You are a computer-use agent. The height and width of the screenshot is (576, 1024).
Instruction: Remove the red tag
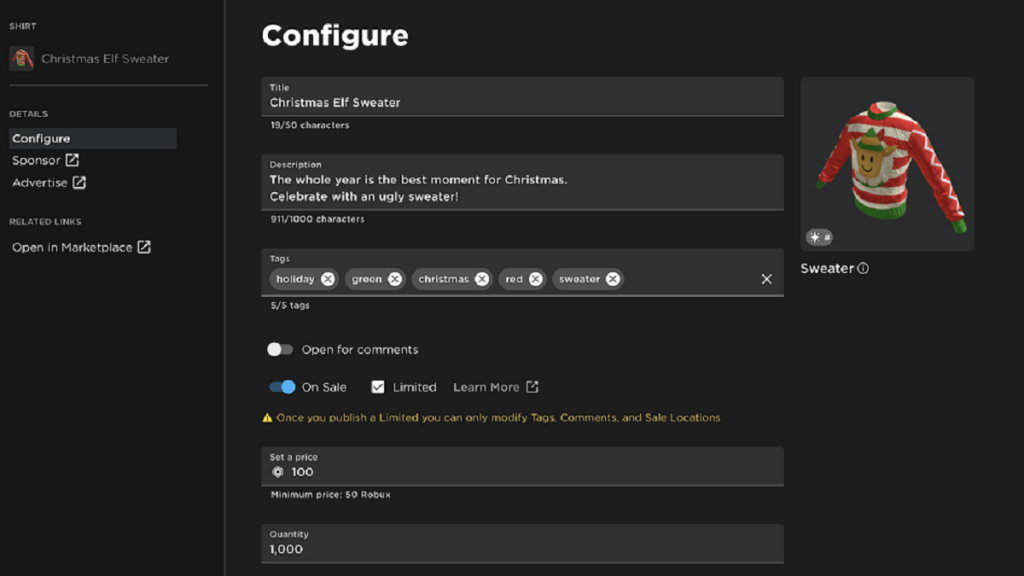536,279
